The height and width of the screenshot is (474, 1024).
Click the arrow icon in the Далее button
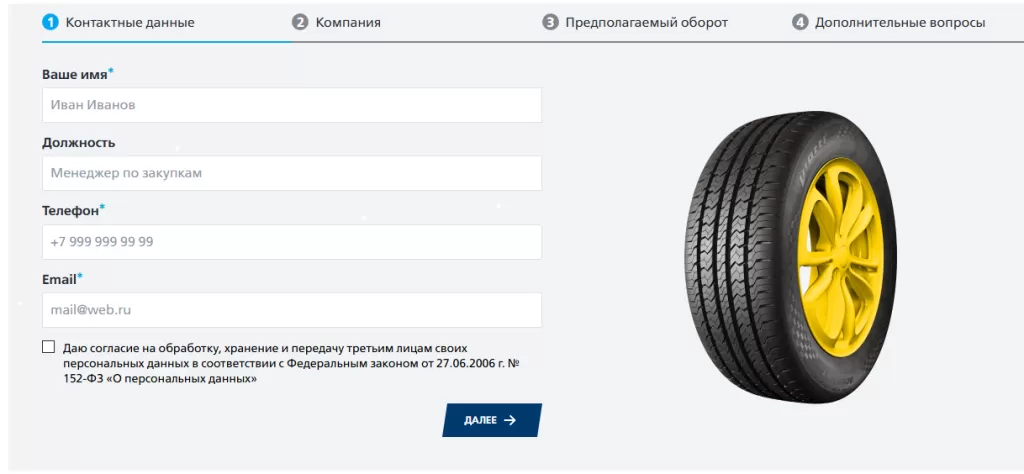(x=510, y=420)
